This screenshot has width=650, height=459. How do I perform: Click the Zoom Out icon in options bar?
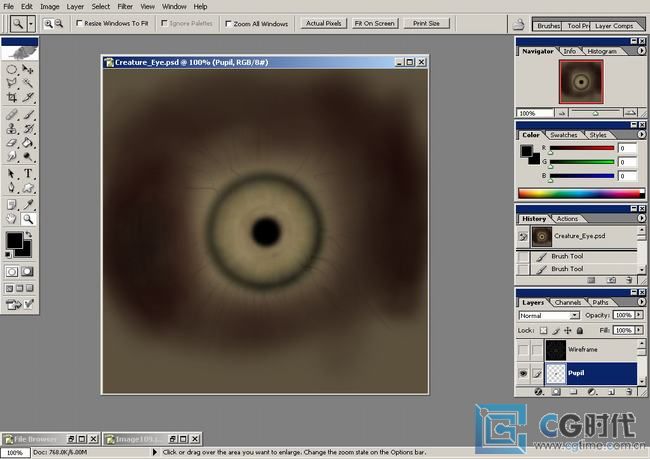click(x=59, y=24)
